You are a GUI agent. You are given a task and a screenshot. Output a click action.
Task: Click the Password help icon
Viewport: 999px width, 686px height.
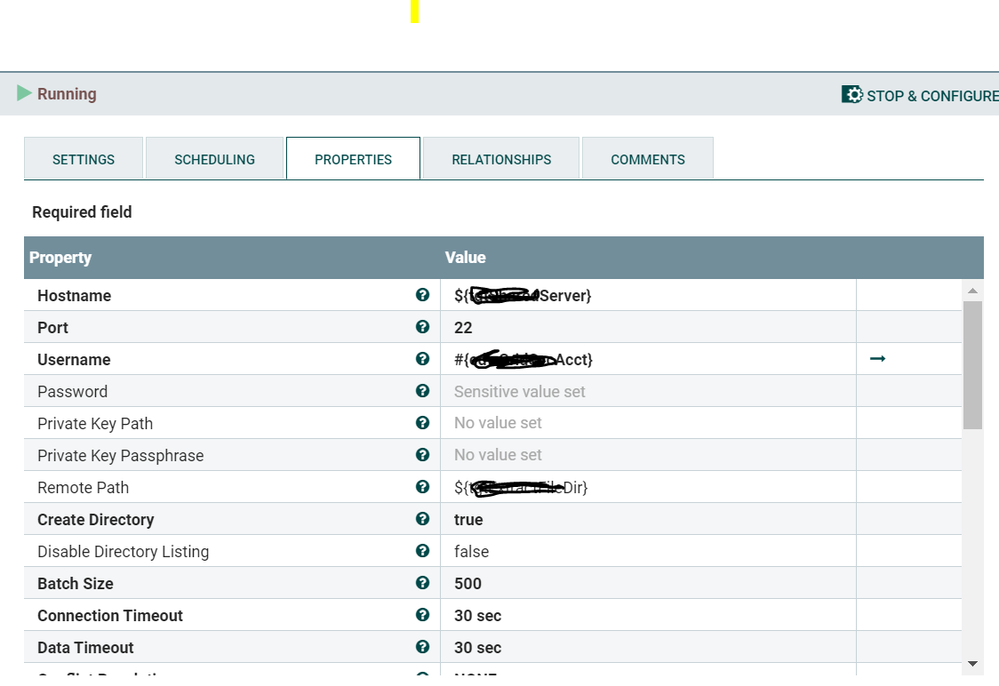click(x=422, y=390)
